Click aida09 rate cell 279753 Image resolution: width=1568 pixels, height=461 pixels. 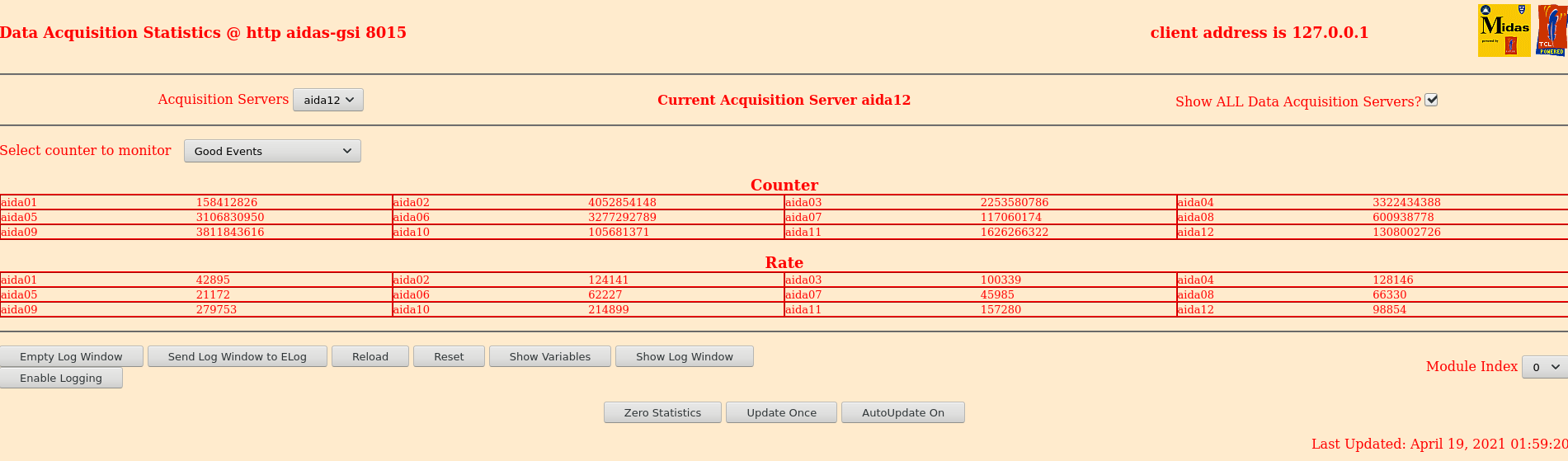[x=216, y=309]
